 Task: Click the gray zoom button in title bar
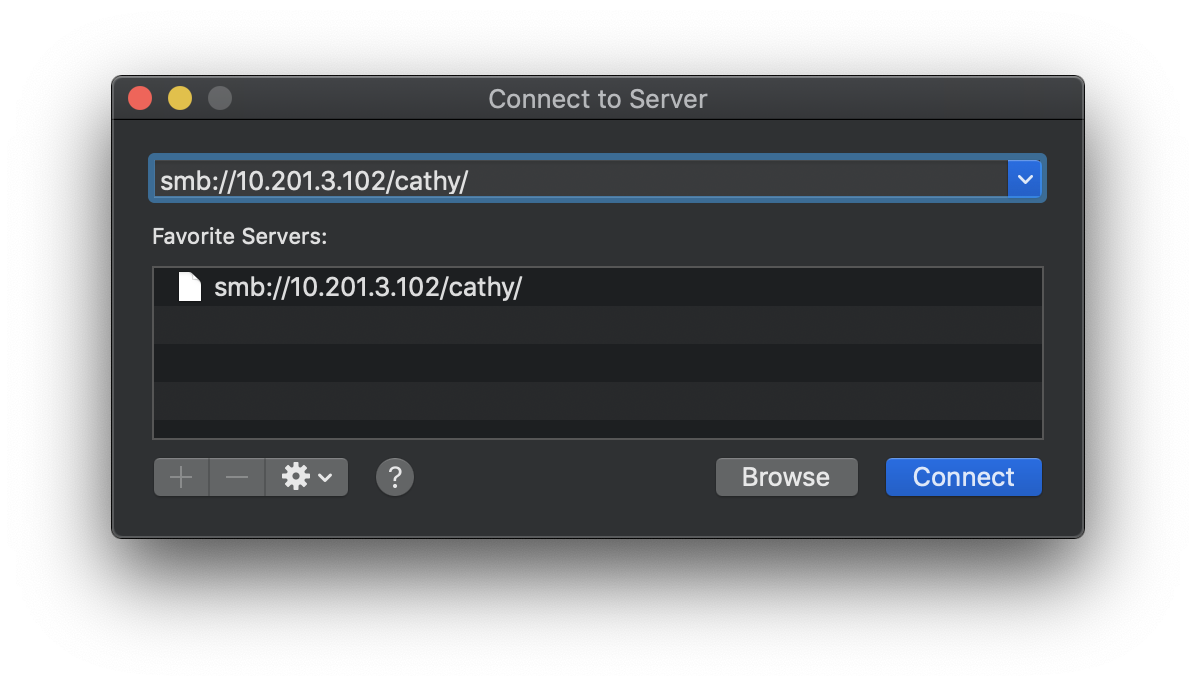[x=220, y=98]
